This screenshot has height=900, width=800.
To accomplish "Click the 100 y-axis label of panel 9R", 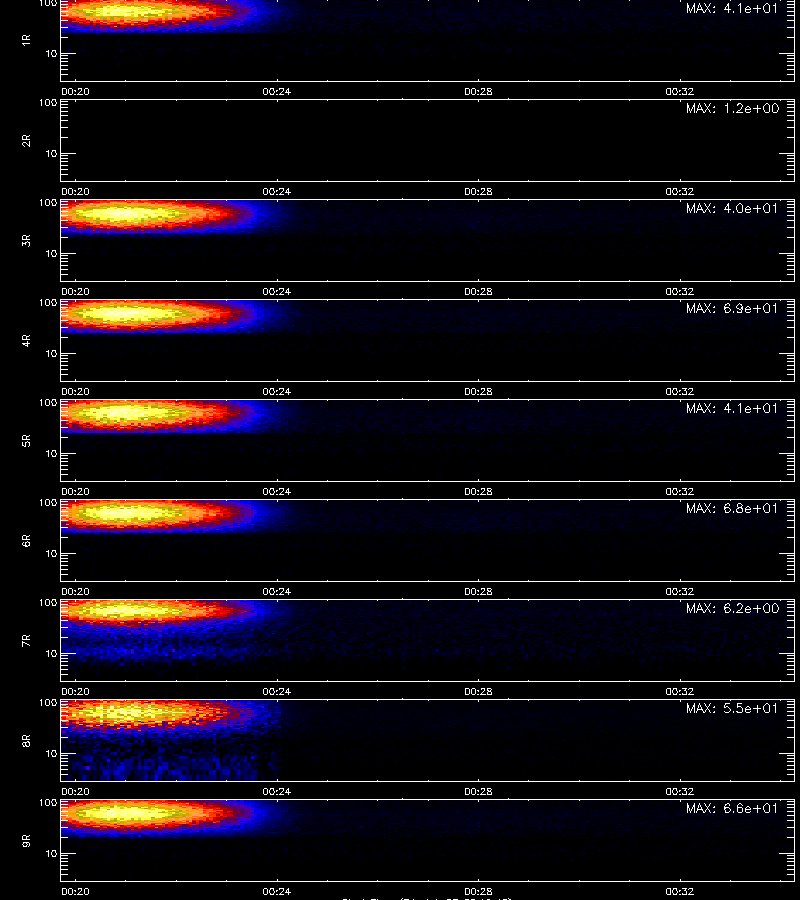I will [x=48, y=802].
